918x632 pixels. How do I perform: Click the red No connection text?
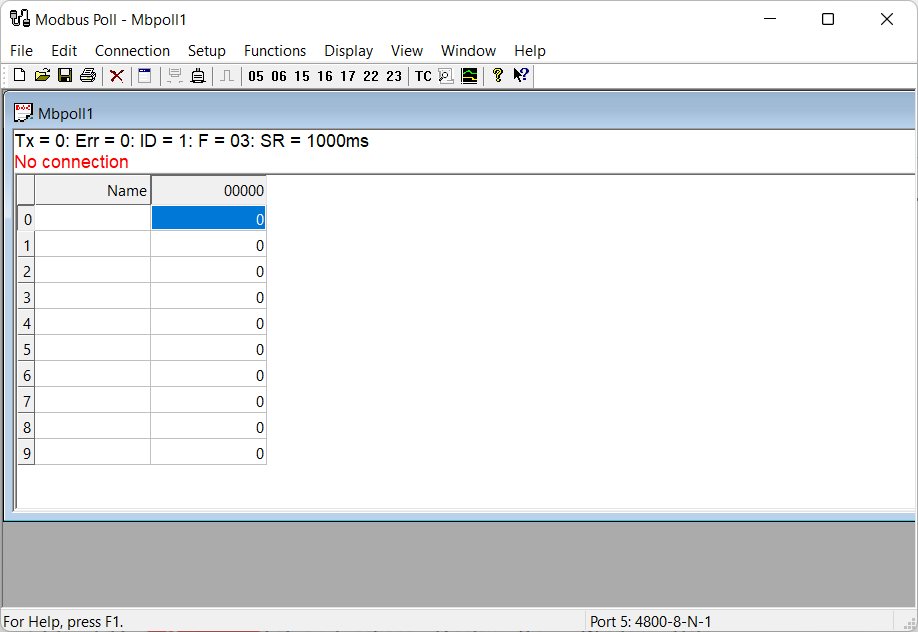click(71, 162)
